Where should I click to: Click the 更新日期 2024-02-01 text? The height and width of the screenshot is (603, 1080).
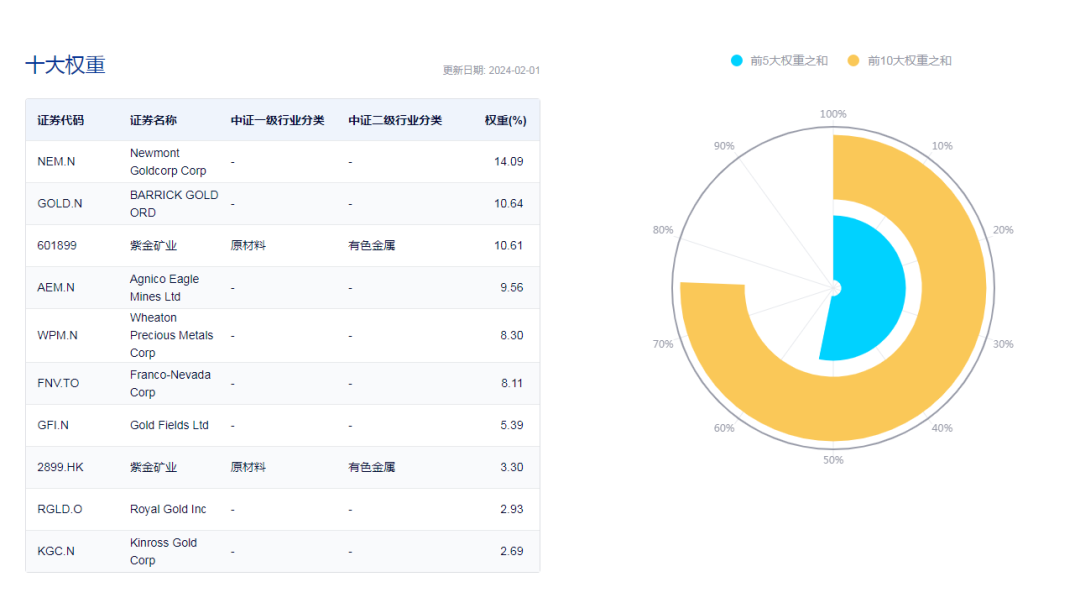(x=491, y=70)
